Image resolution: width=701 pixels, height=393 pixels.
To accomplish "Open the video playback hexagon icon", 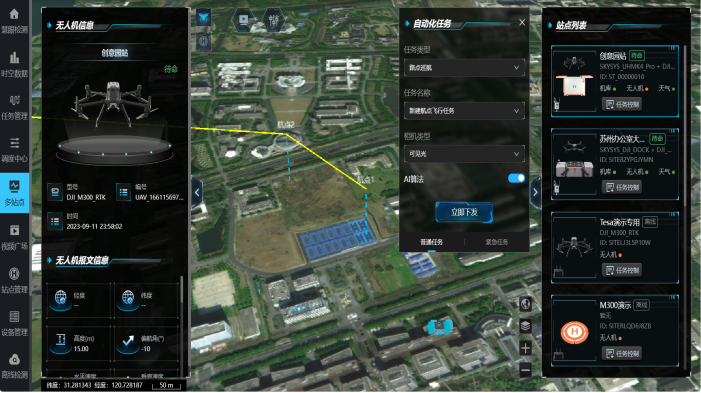I will (x=244, y=19).
